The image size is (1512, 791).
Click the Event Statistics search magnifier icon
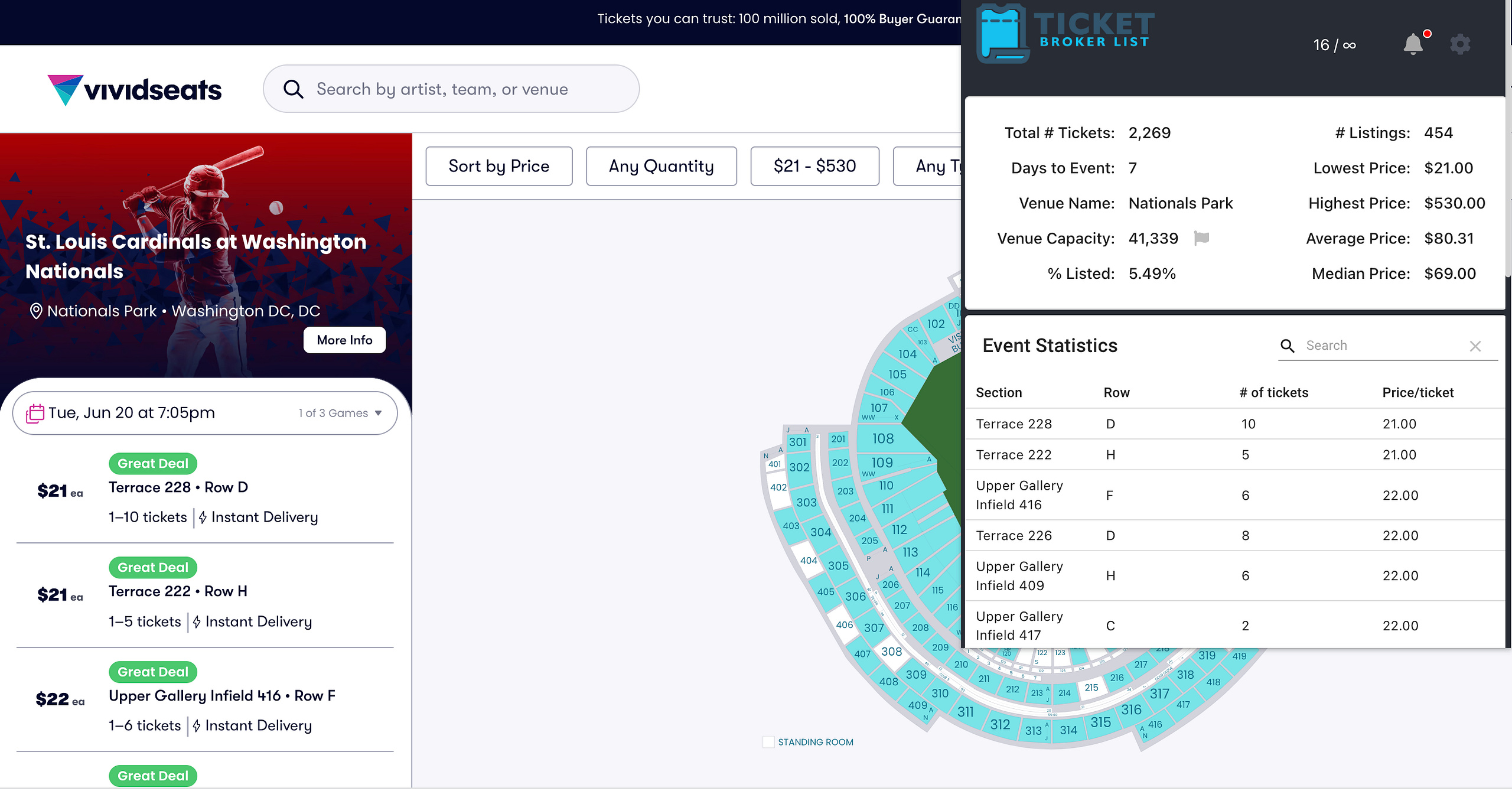(x=1288, y=346)
